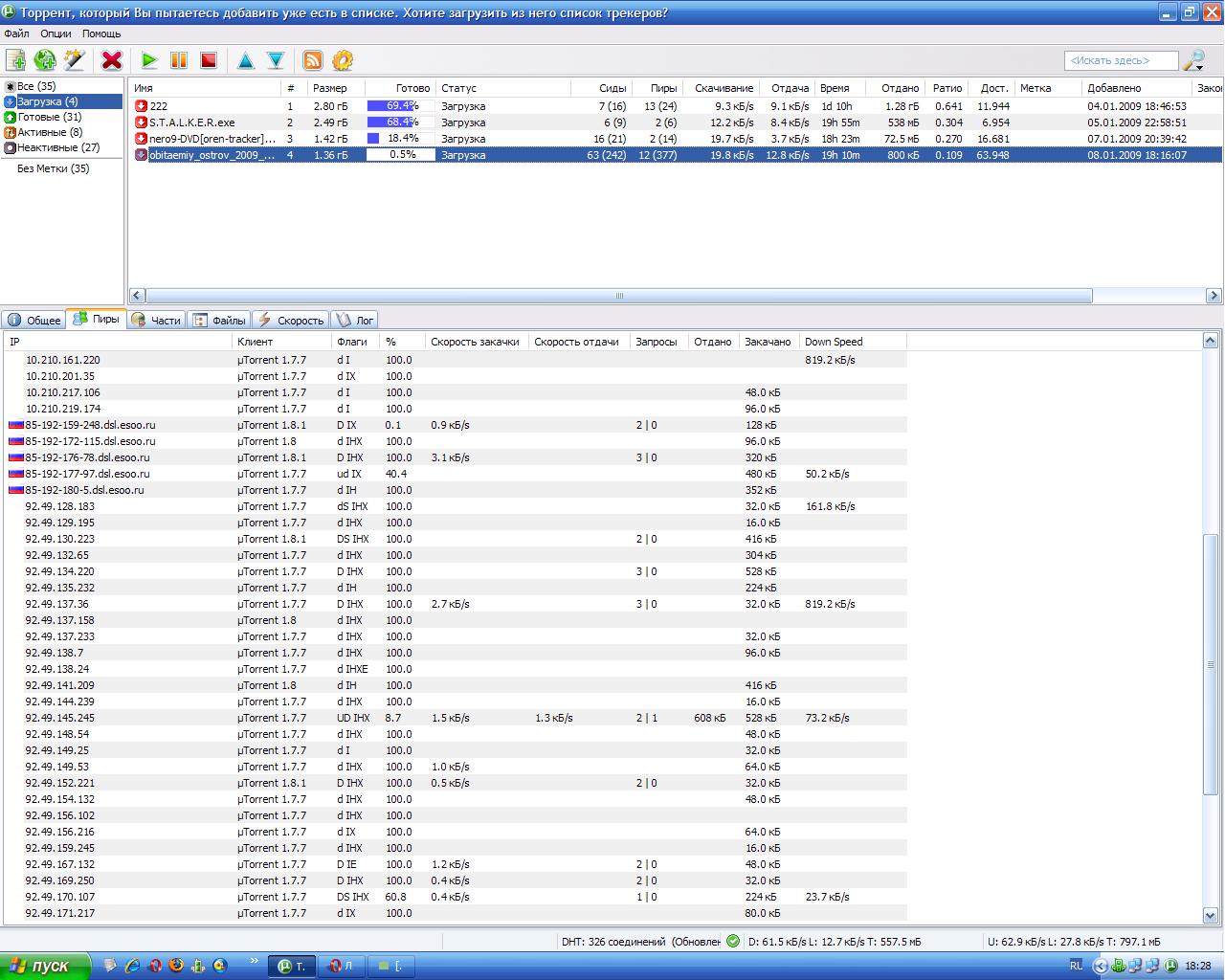The image size is (1225, 980).
Task: Click the status icon of S.T.A.L.K.E.R.exe
Action: [141, 122]
